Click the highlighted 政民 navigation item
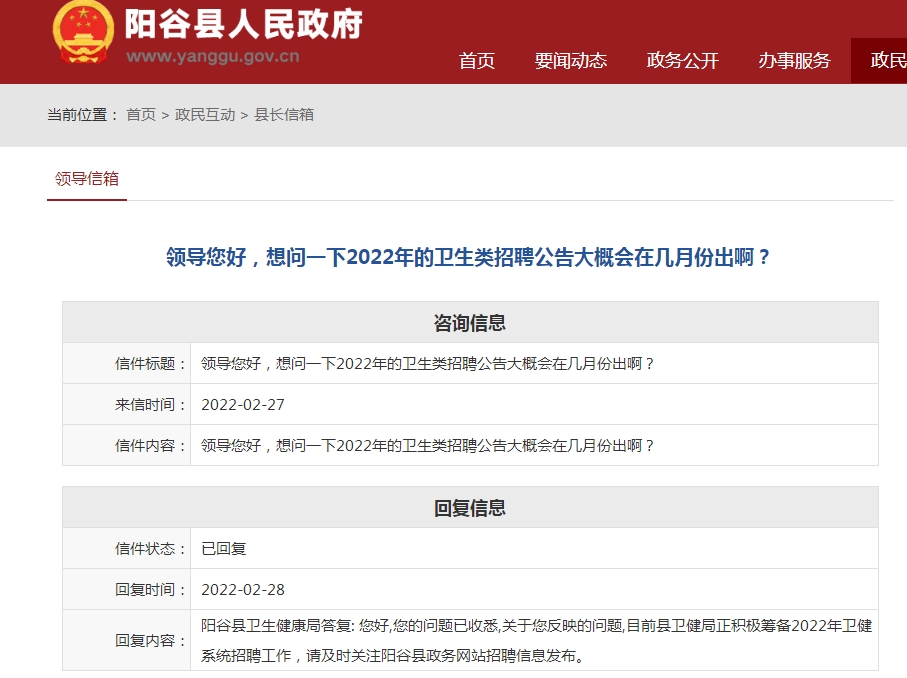 pos(885,61)
